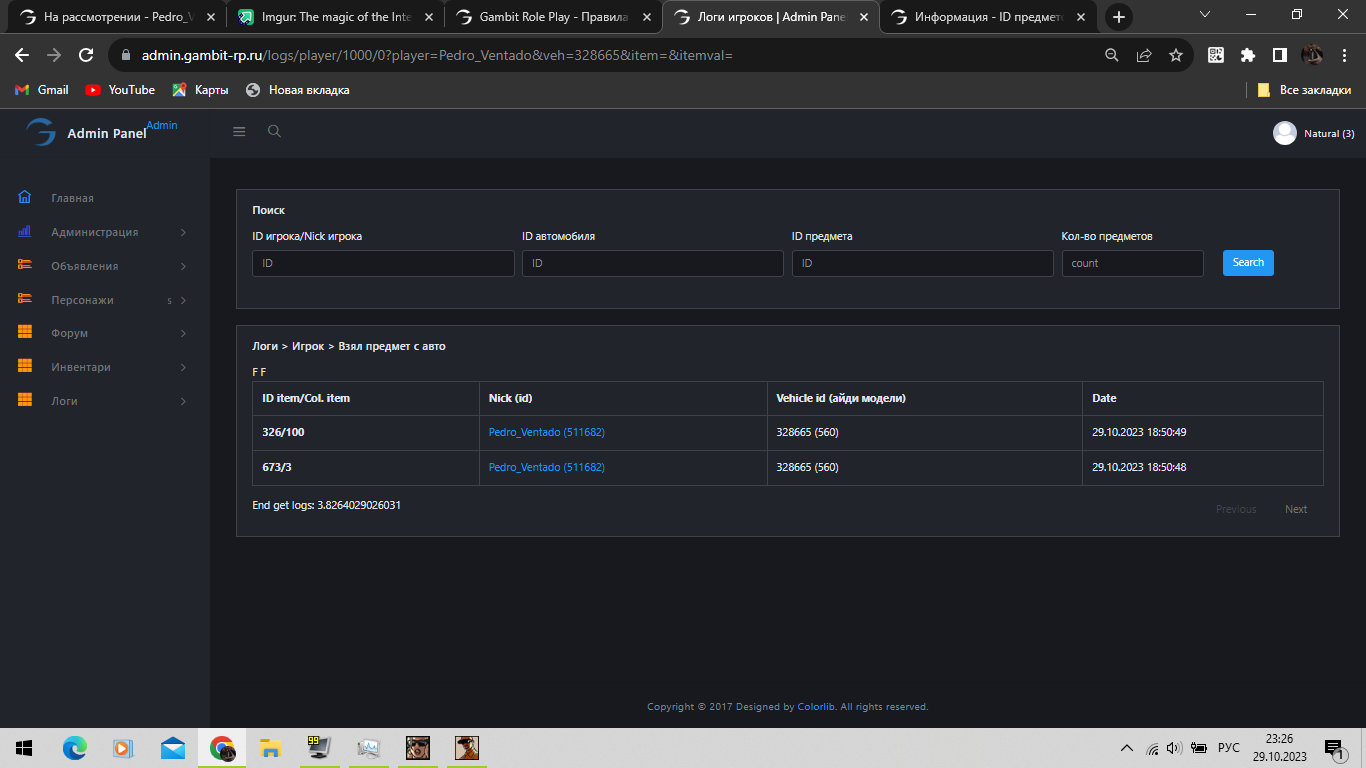Expand the Инвентари sidebar menu

click(x=81, y=367)
